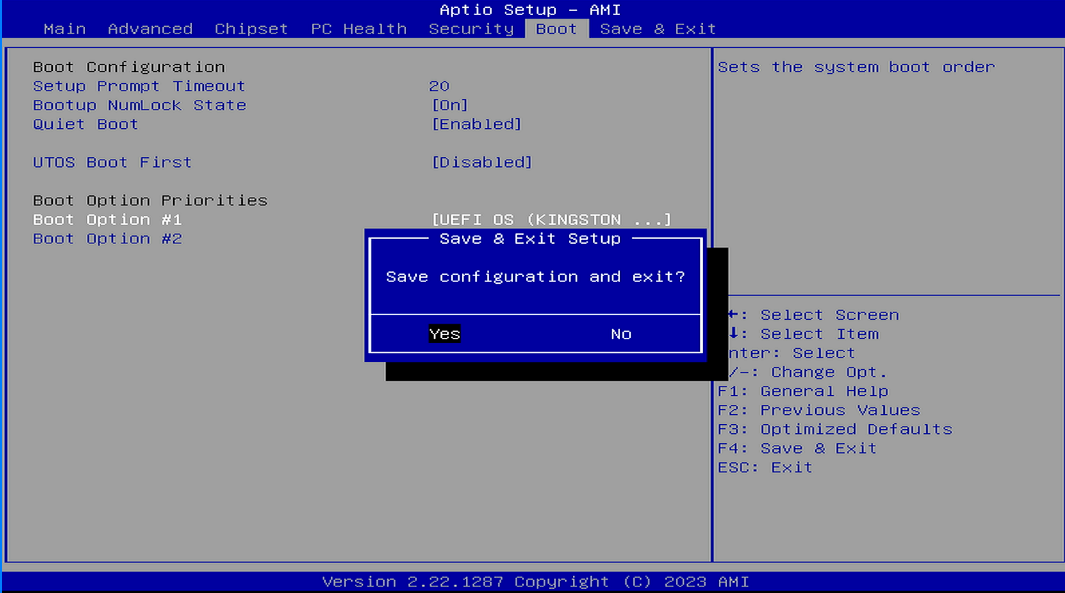Click the 'Sets the system boot order' help text
The image size is (1065, 593).
[x=856, y=67]
